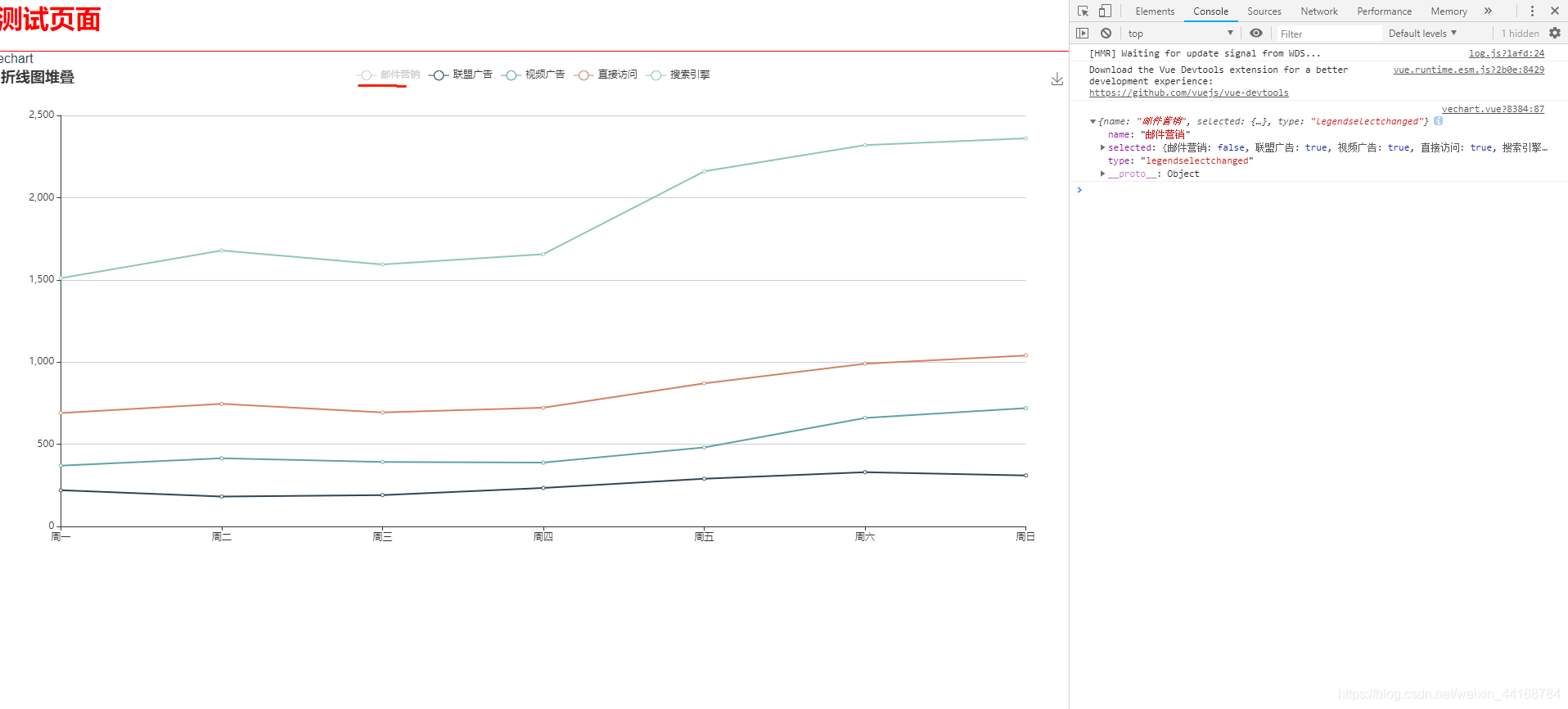1568x709 pixels.
Task: Open console settings gear
Action: pyautogui.click(x=1555, y=34)
